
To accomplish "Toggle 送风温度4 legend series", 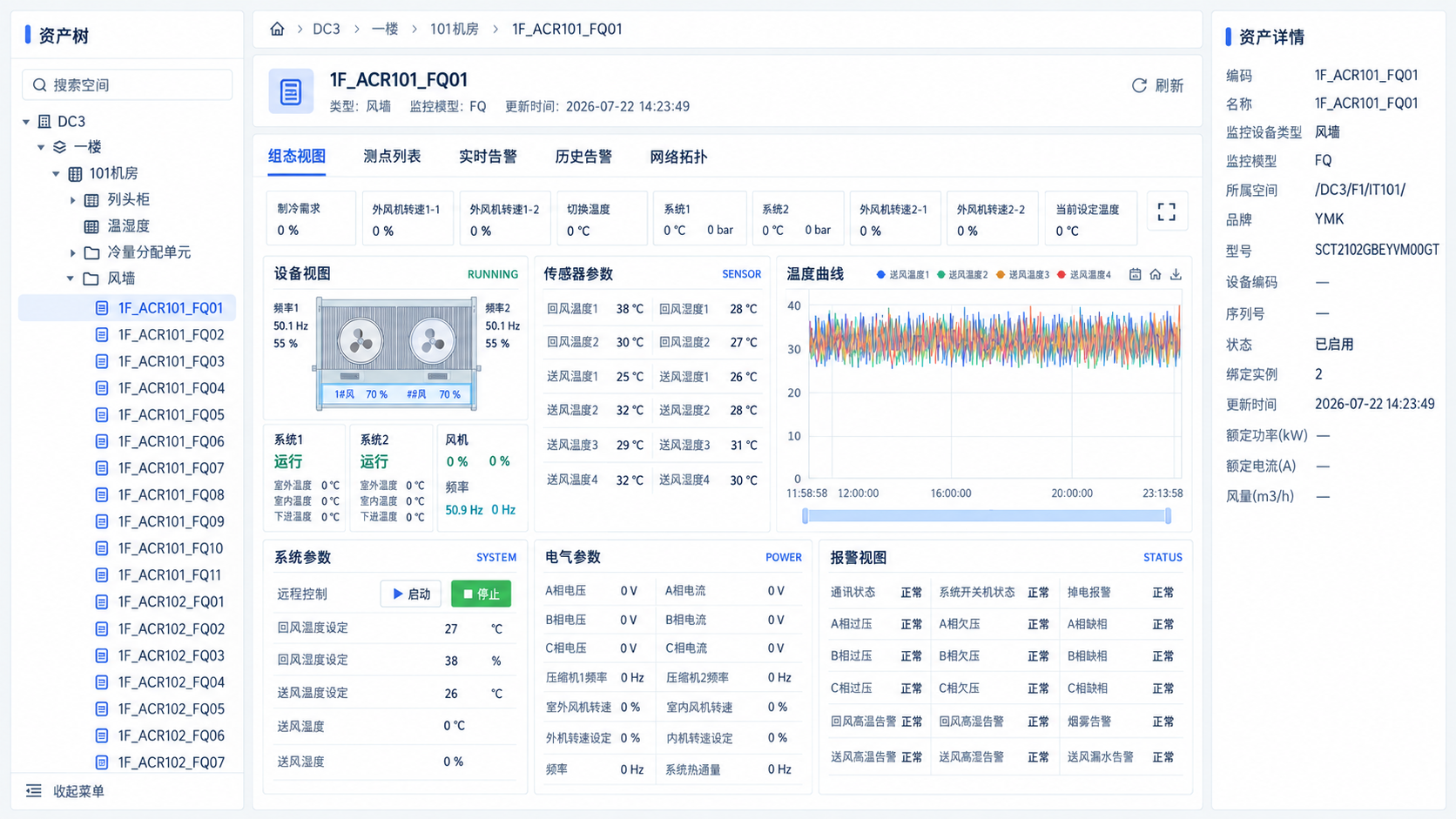I will click(x=1083, y=274).
